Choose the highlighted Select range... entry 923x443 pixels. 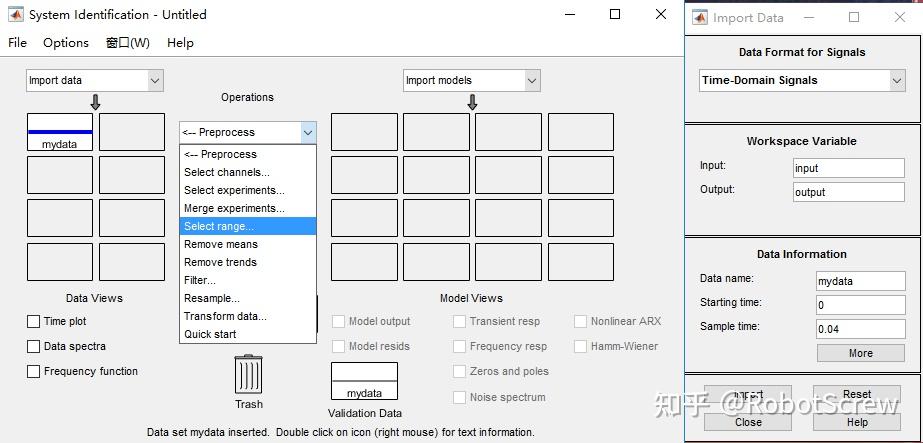tap(248, 226)
